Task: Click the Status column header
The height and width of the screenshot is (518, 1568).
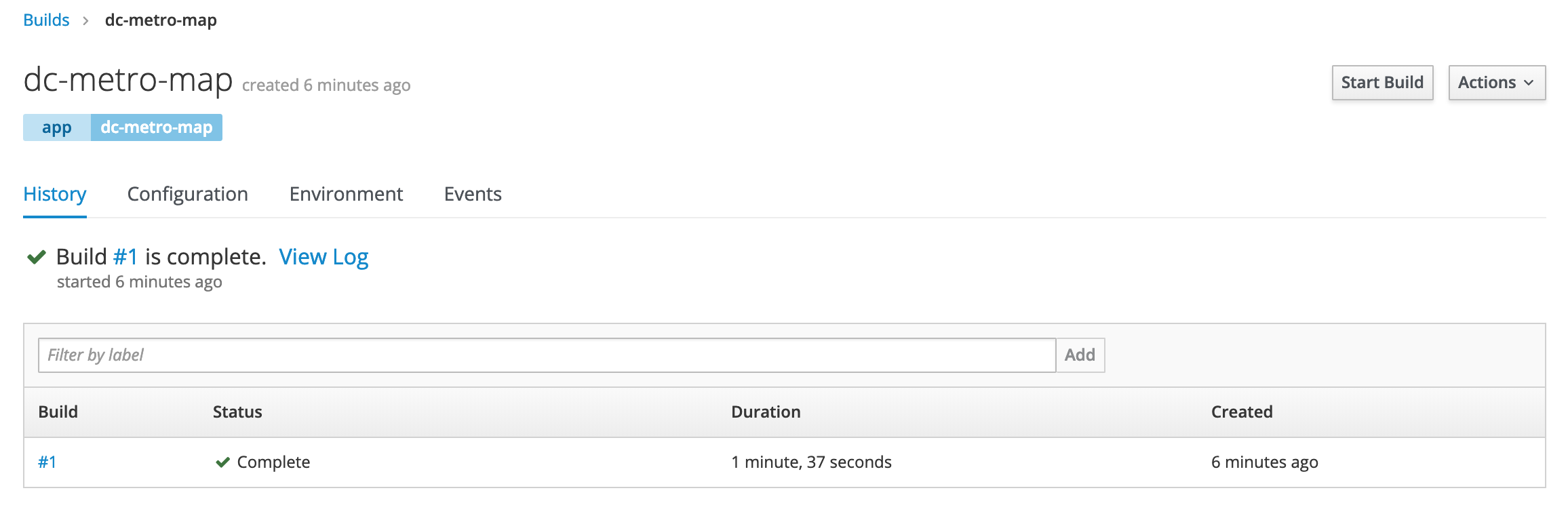Action: (x=237, y=412)
